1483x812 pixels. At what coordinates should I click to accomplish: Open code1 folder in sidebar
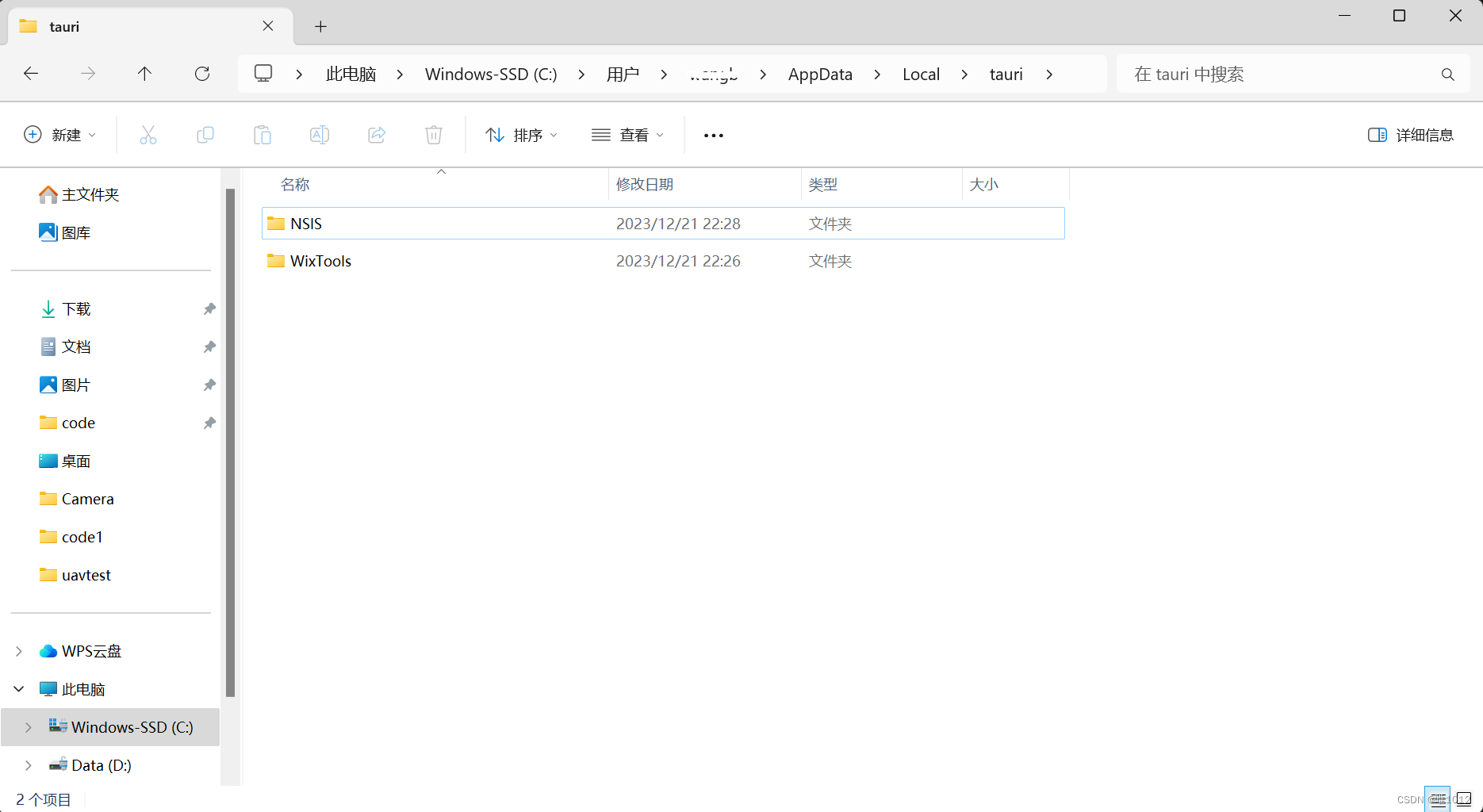[x=71, y=537]
